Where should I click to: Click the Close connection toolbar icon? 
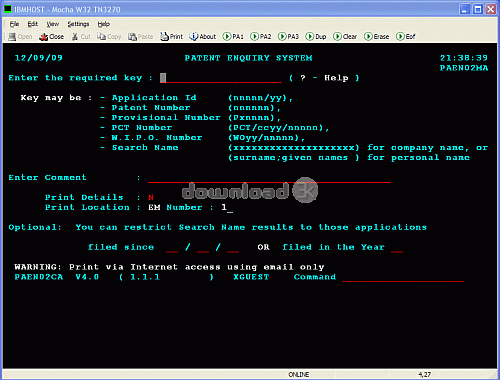52,37
